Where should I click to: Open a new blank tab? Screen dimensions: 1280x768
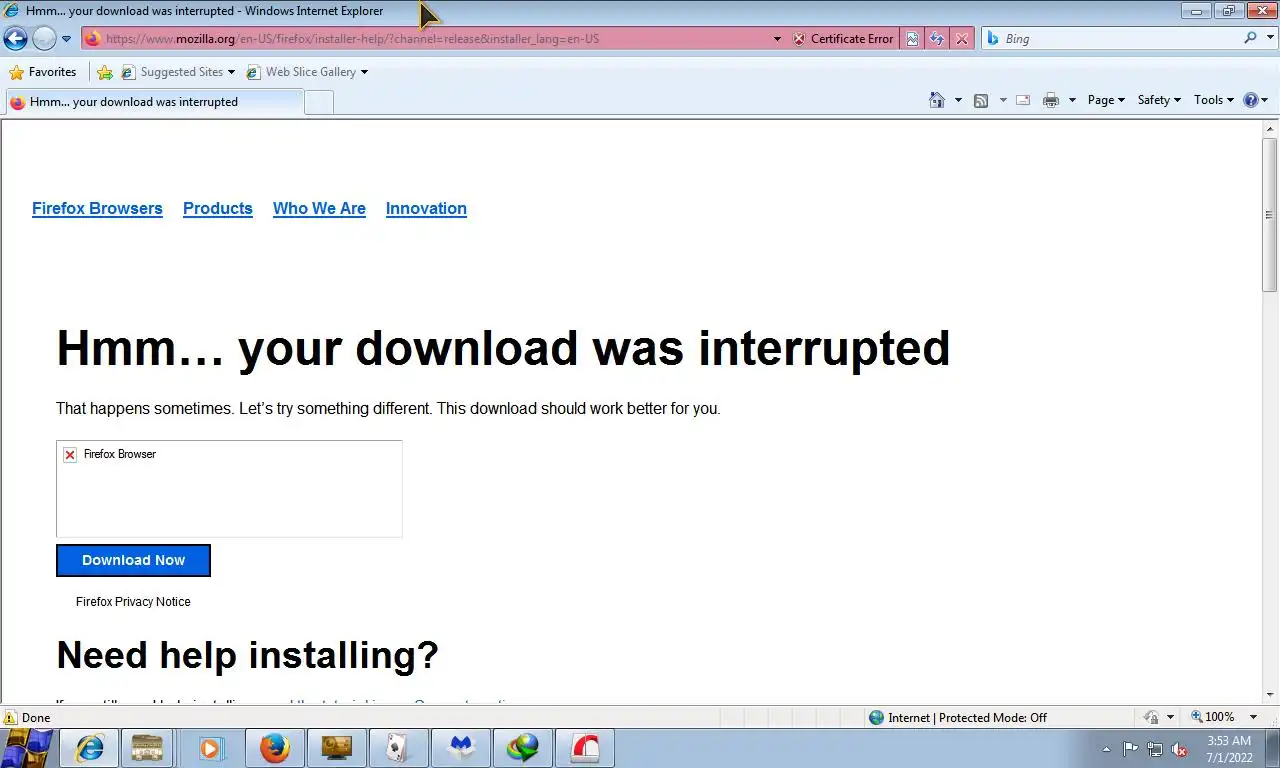pos(319,102)
